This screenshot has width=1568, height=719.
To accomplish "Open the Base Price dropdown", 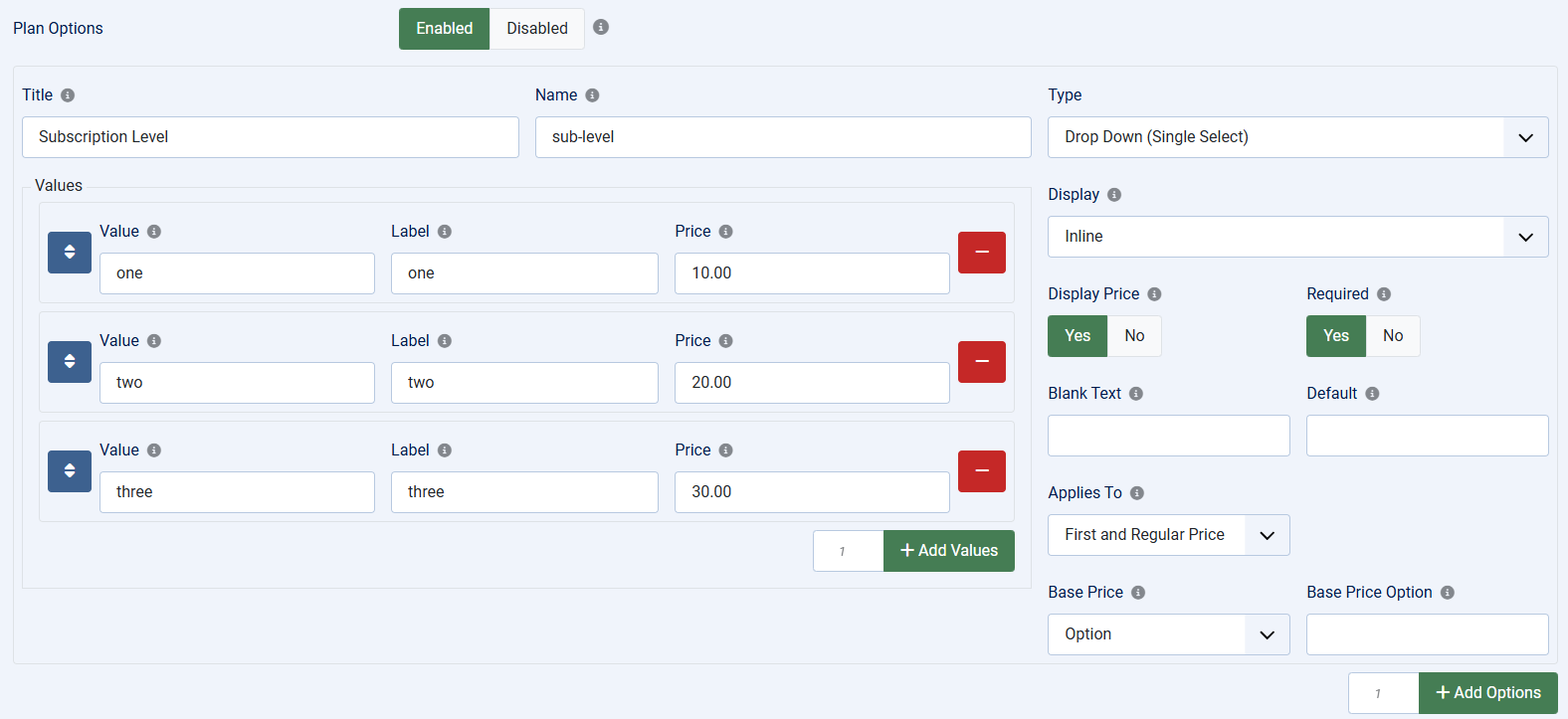I will pos(1168,634).
